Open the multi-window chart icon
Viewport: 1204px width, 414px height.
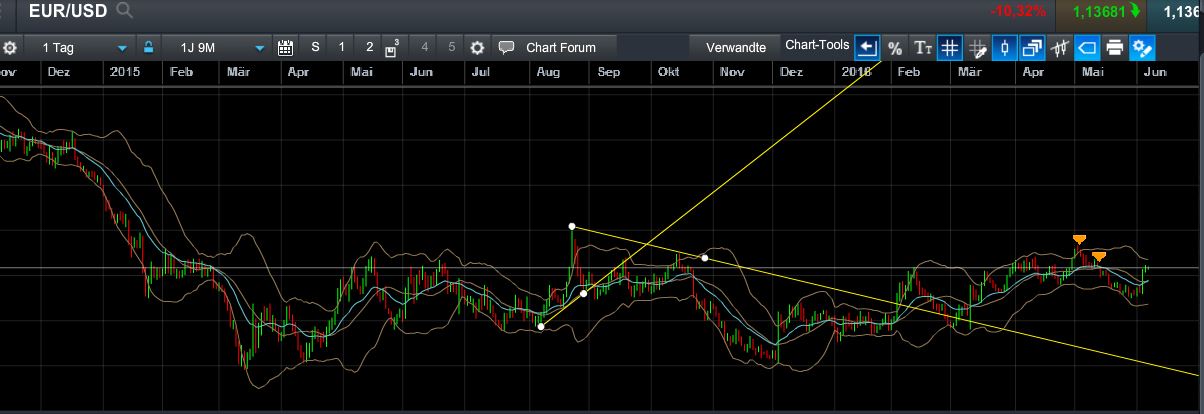[x=1033, y=47]
